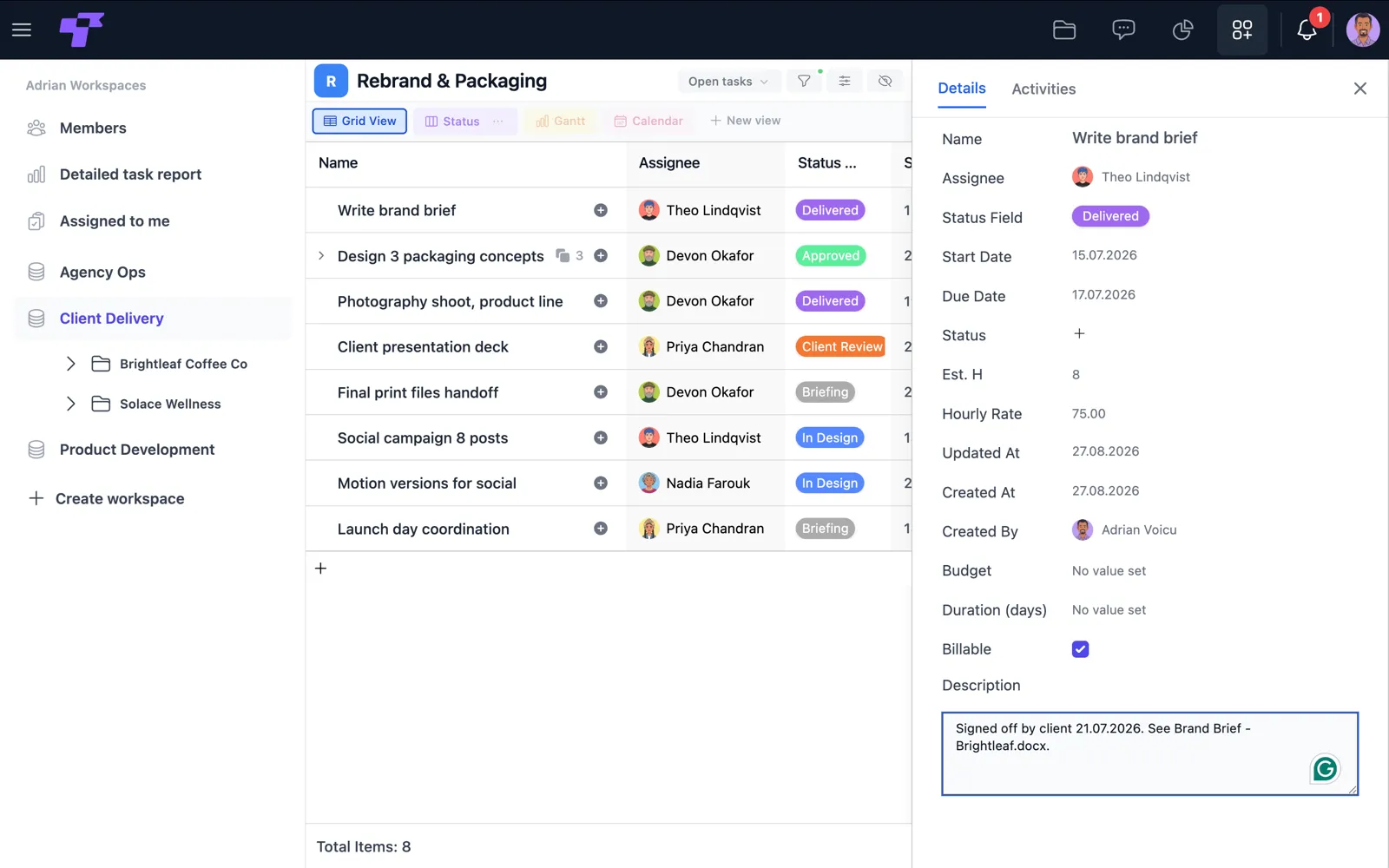Open the notifications bell
This screenshot has width=1389, height=868.
point(1307,30)
